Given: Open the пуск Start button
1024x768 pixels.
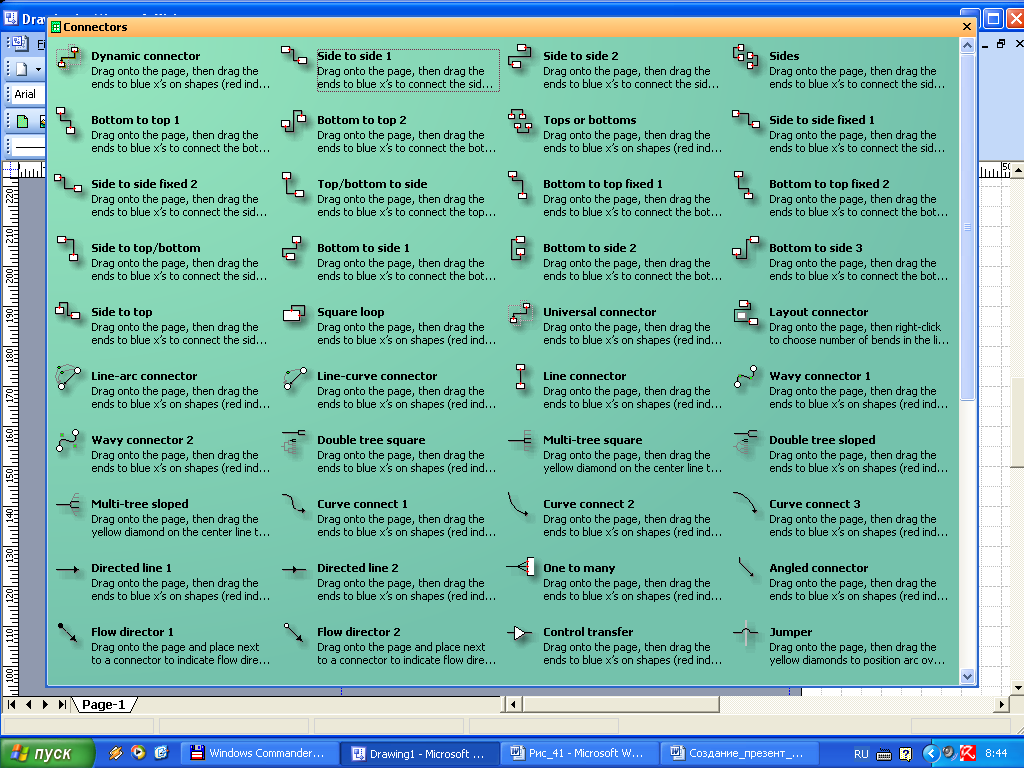Looking at the screenshot, I should coord(46,753).
